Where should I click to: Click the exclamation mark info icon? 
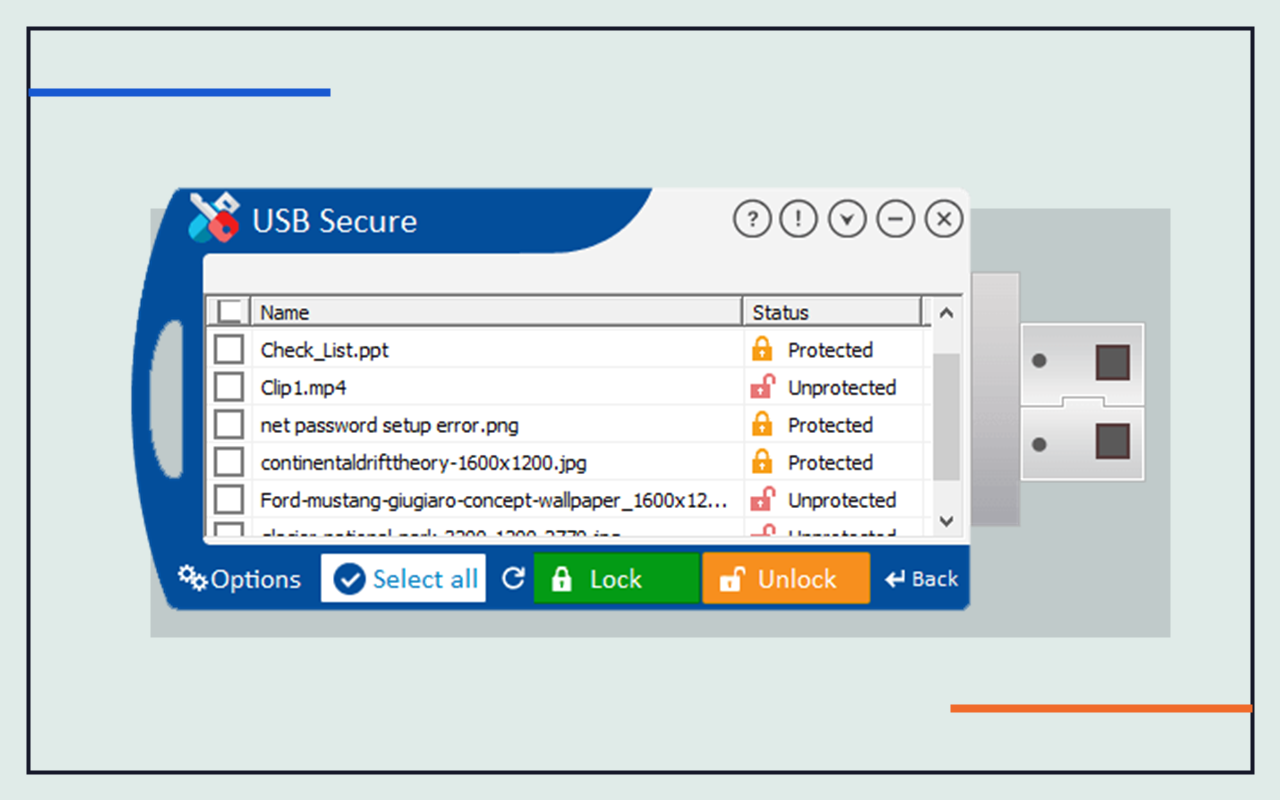click(798, 218)
